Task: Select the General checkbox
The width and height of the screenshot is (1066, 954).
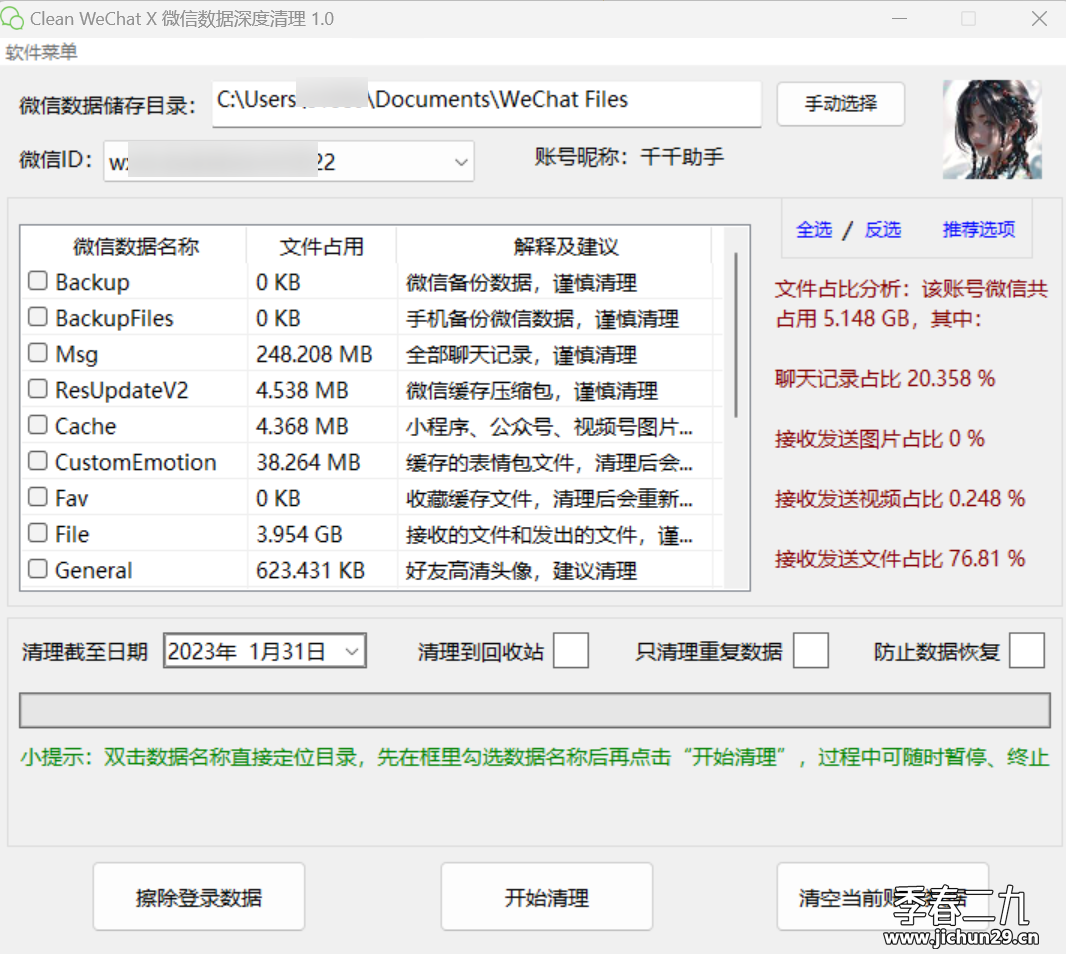Action: pos(38,569)
